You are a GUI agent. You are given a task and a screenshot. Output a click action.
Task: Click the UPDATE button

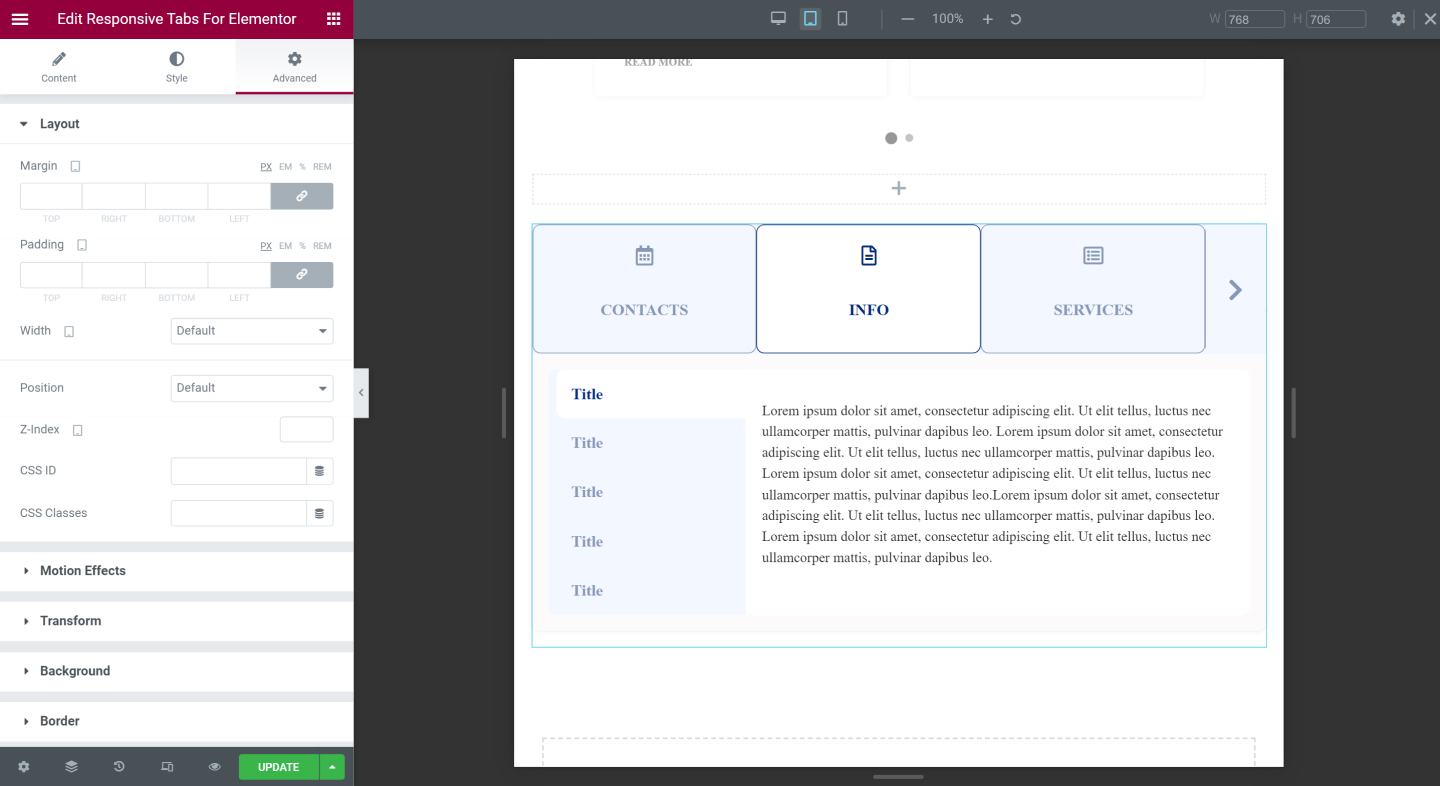click(x=278, y=767)
